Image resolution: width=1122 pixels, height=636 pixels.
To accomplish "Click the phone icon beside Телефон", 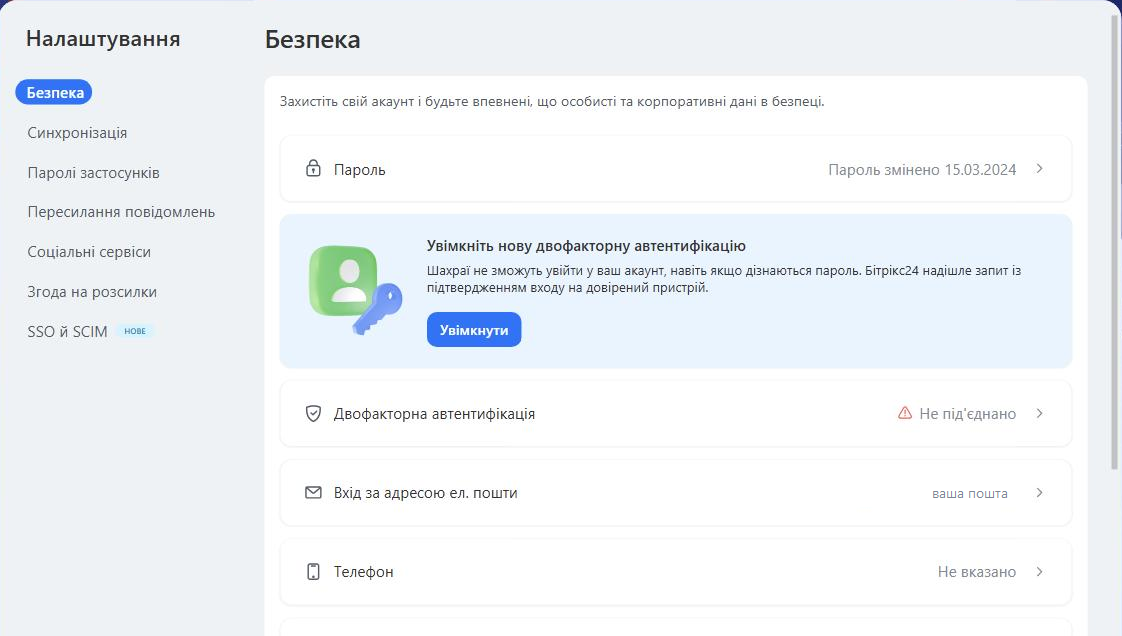I will tap(313, 572).
